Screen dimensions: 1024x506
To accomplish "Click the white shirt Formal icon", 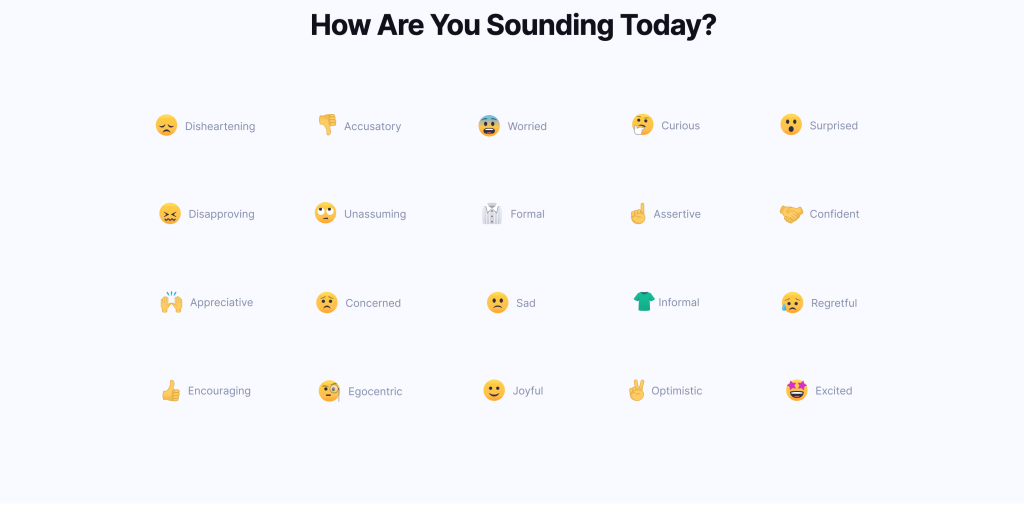I will [x=492, y=213].
